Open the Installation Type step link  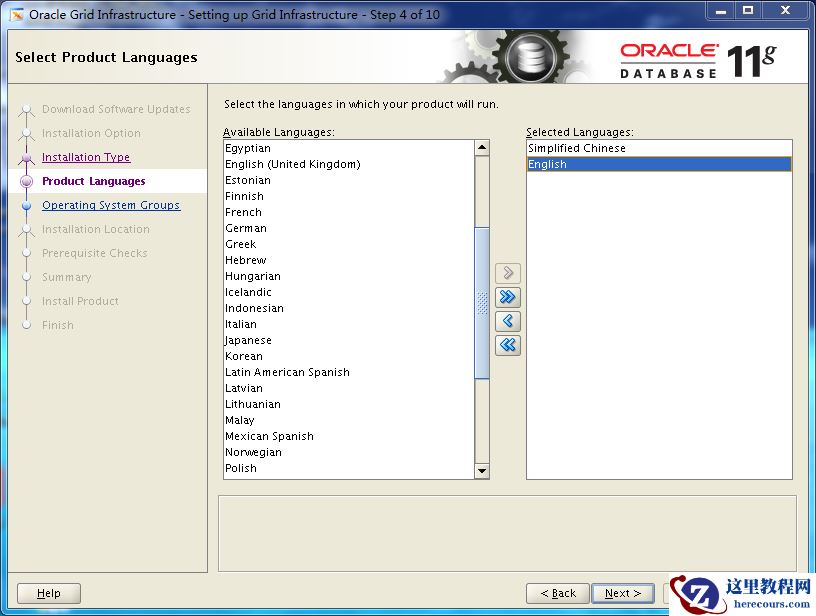coord(86,157)
